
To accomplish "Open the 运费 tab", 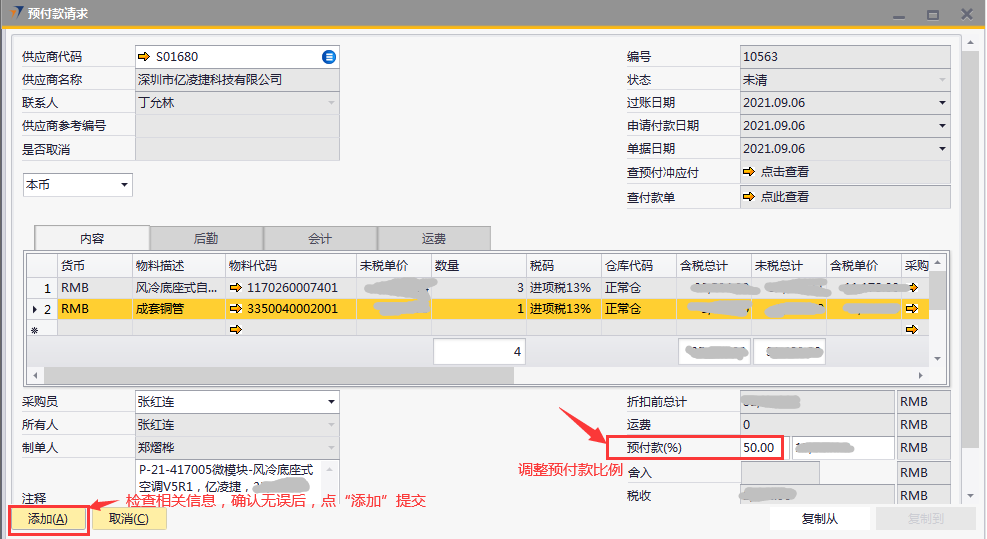I will [x=434, y=238].
